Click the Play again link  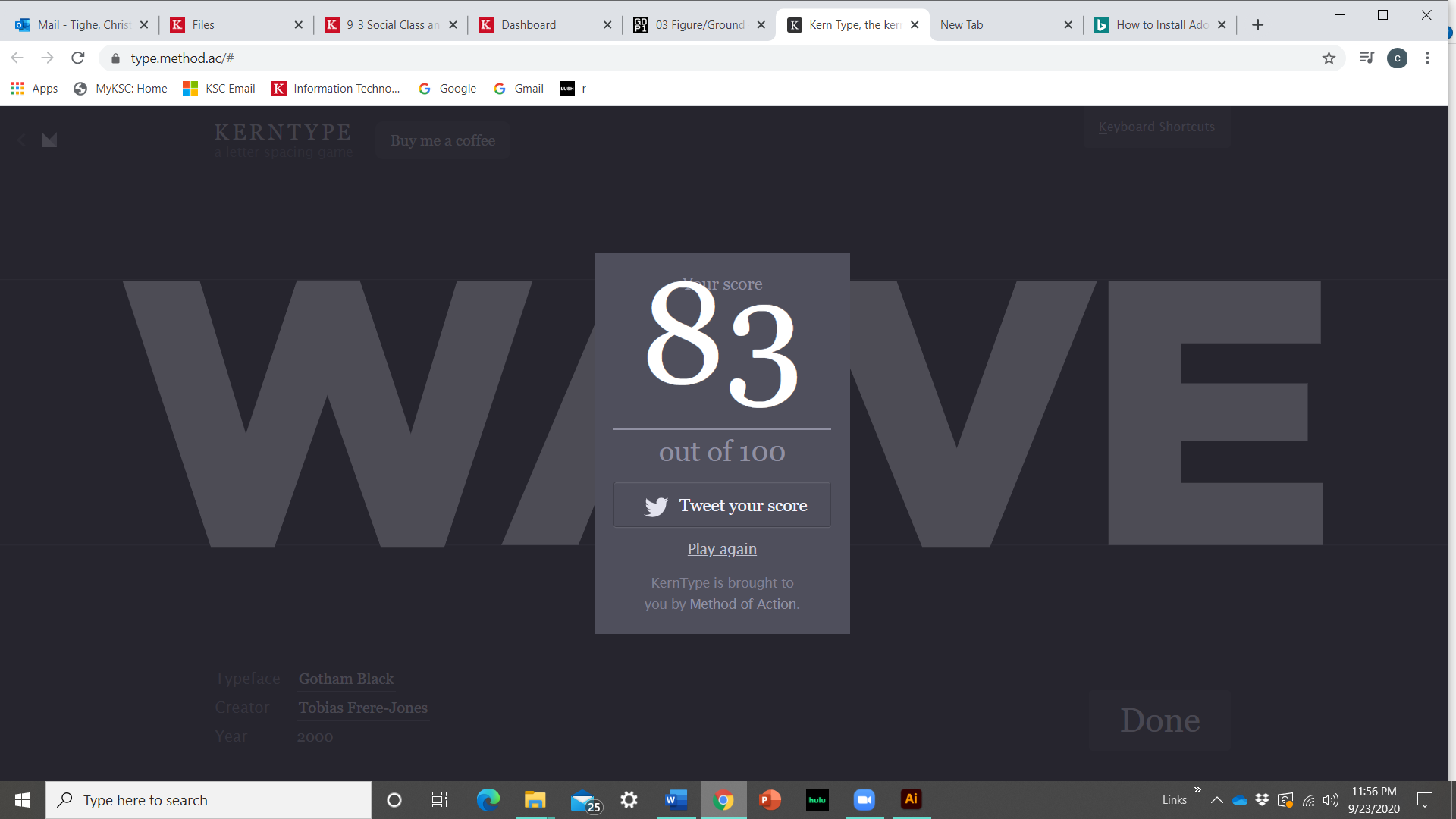click(722, 549)
